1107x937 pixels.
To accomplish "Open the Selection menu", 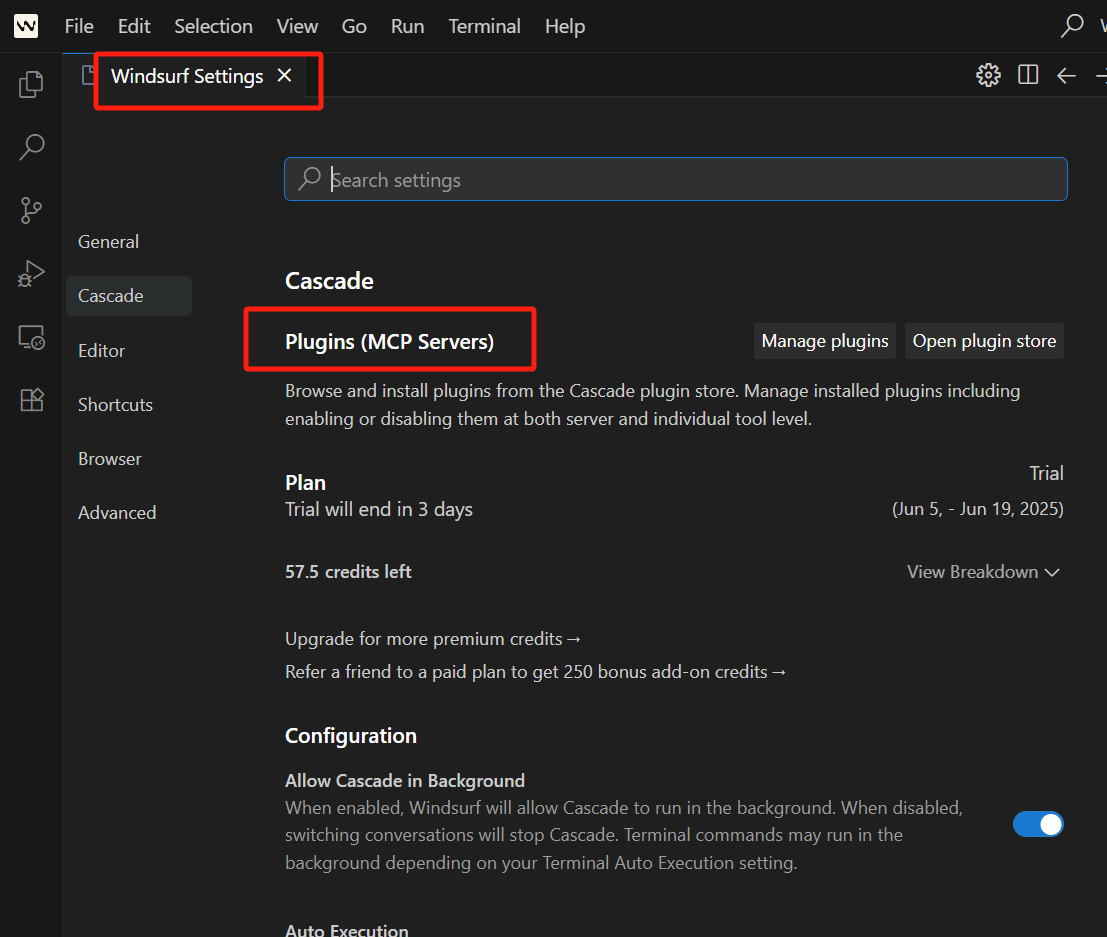I will point(213,26).
